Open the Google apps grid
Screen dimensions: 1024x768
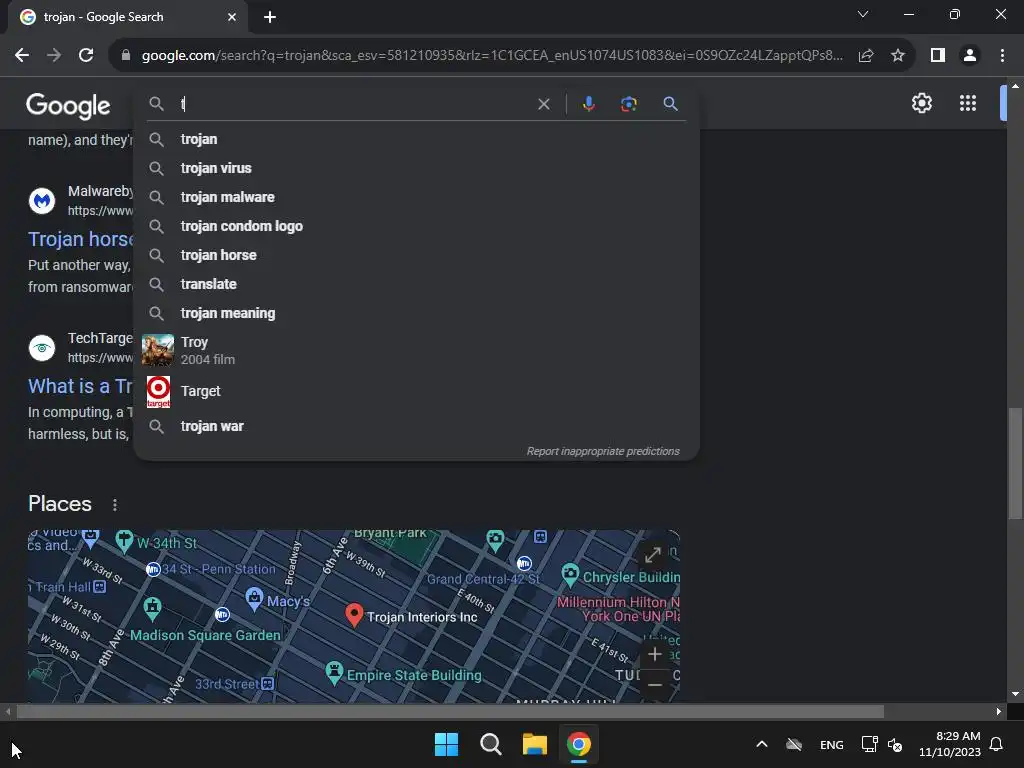tap(968, 103)
